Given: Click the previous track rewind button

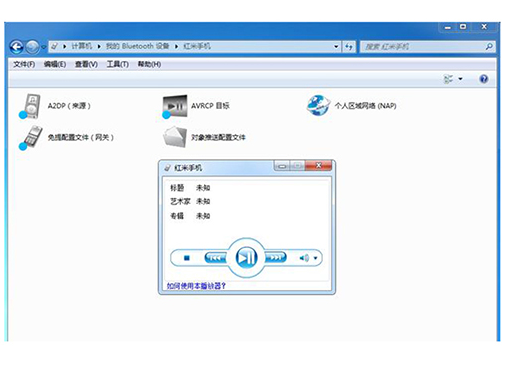Looking at the screenshot, I should click(215, 258).
